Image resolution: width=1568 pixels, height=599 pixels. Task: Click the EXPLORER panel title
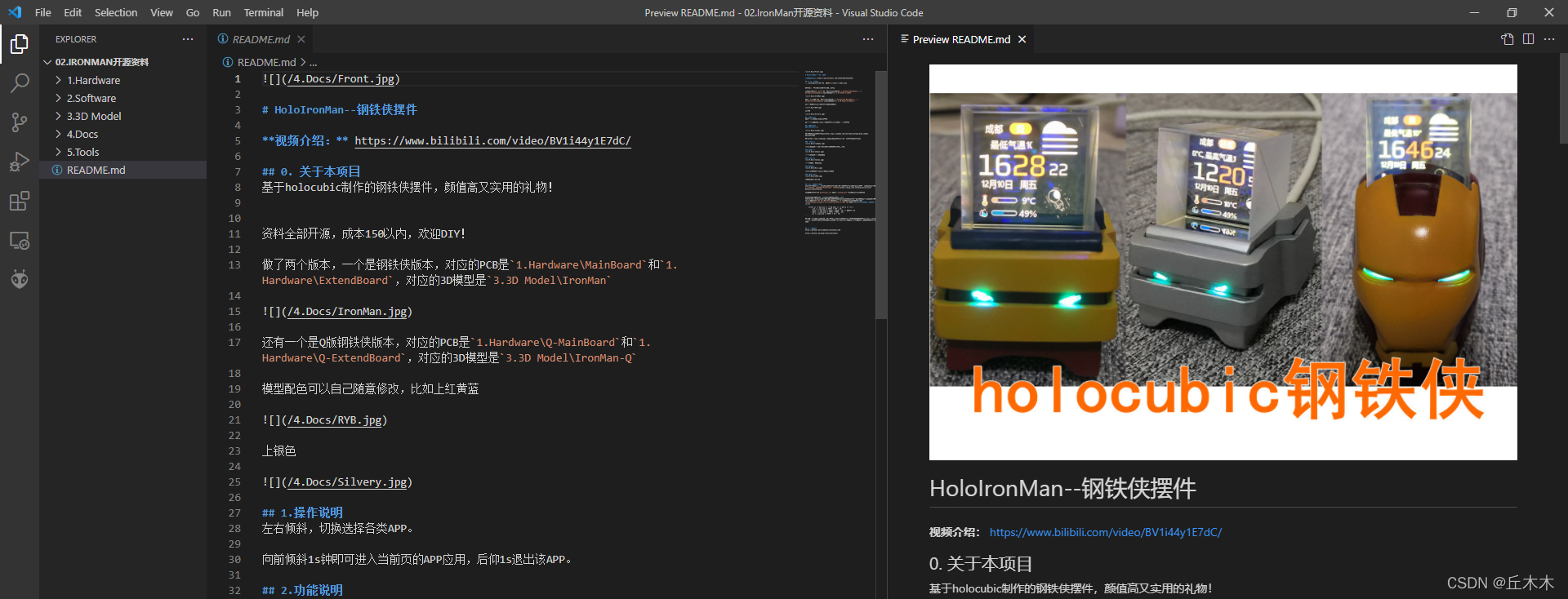coord(76,39)
